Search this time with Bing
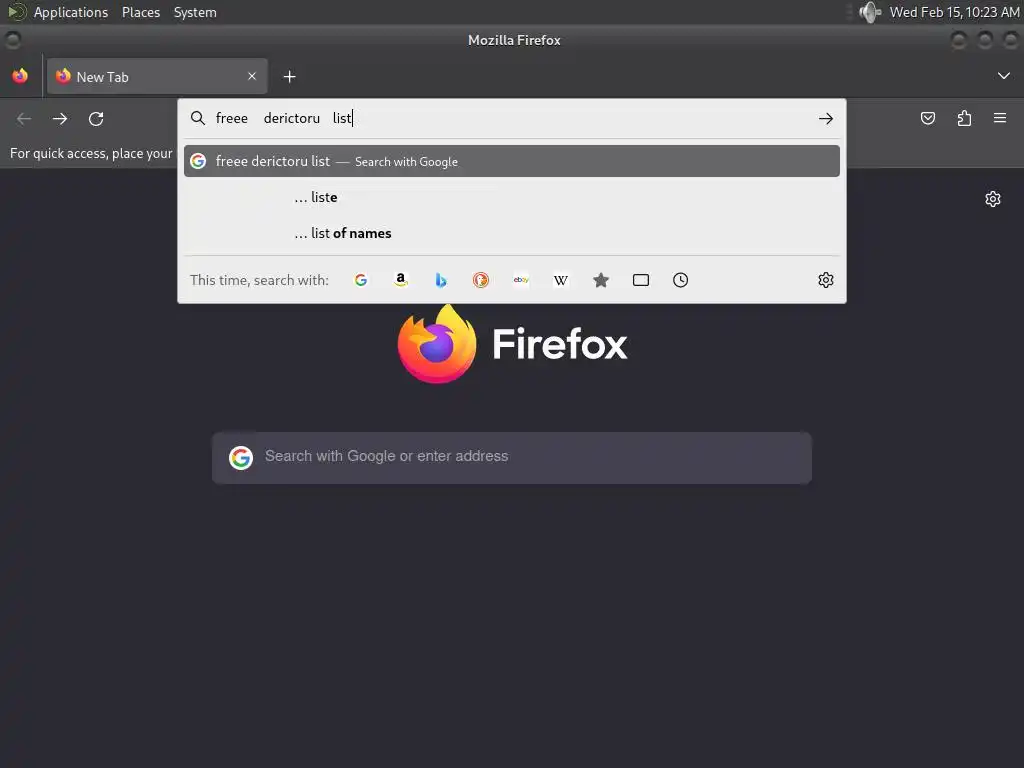Viewport: 1024px width, 768px height. tap(441, 280)
